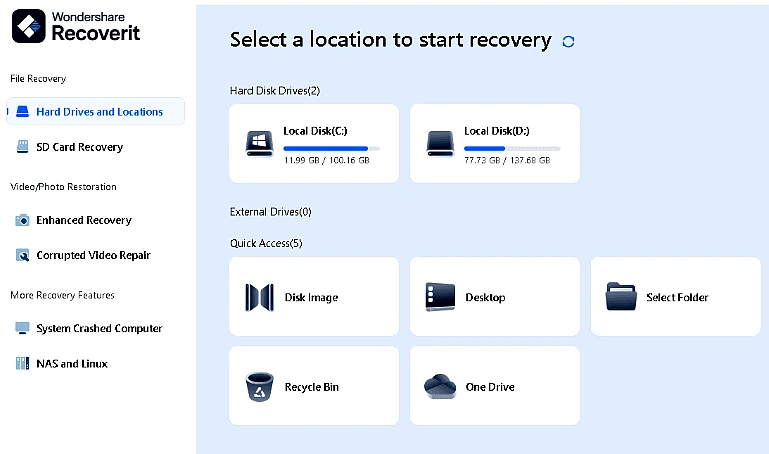Click the Enhanced Recovery camera icon
Viewport: 769px width, 454px height.
[22, 220]
